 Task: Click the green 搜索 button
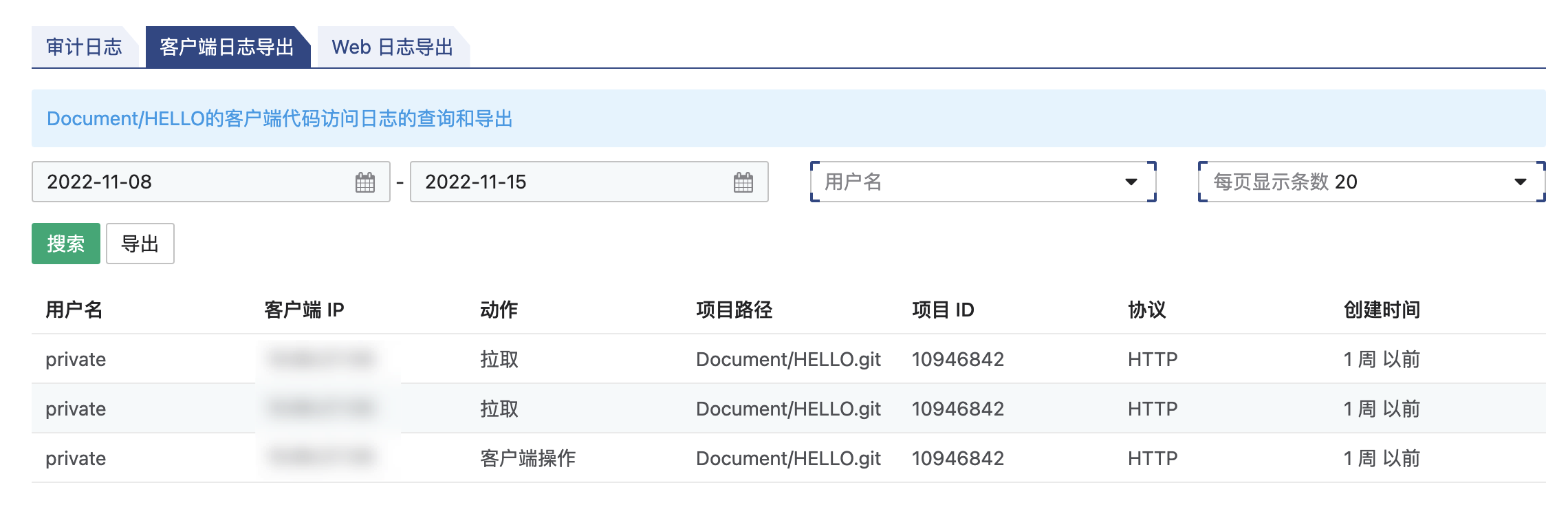(x=66, y=244)
